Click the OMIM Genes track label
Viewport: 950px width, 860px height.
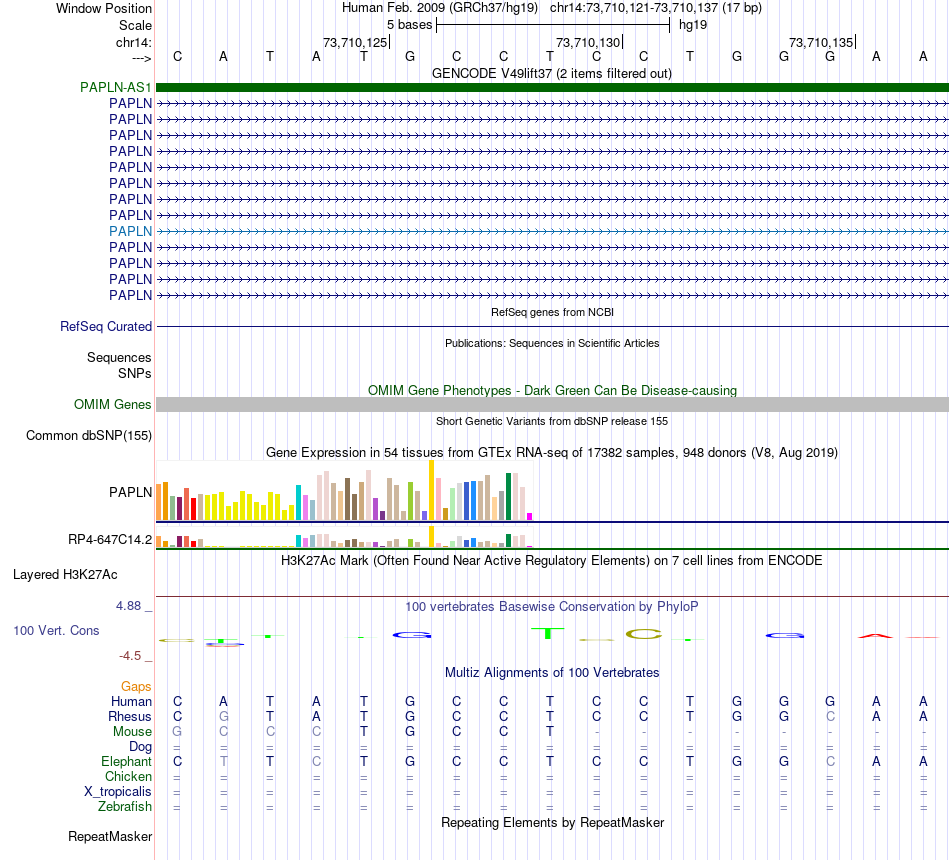112,404
